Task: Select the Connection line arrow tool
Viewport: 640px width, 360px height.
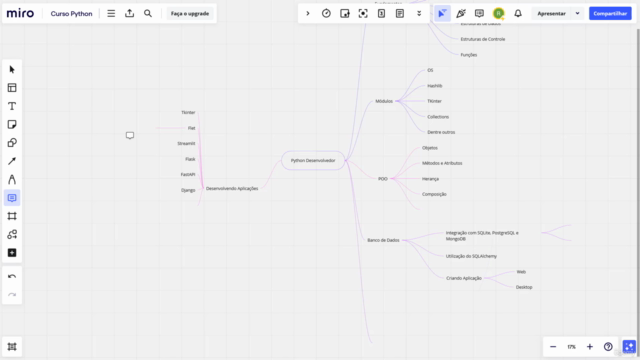Action: pos(12,161)
